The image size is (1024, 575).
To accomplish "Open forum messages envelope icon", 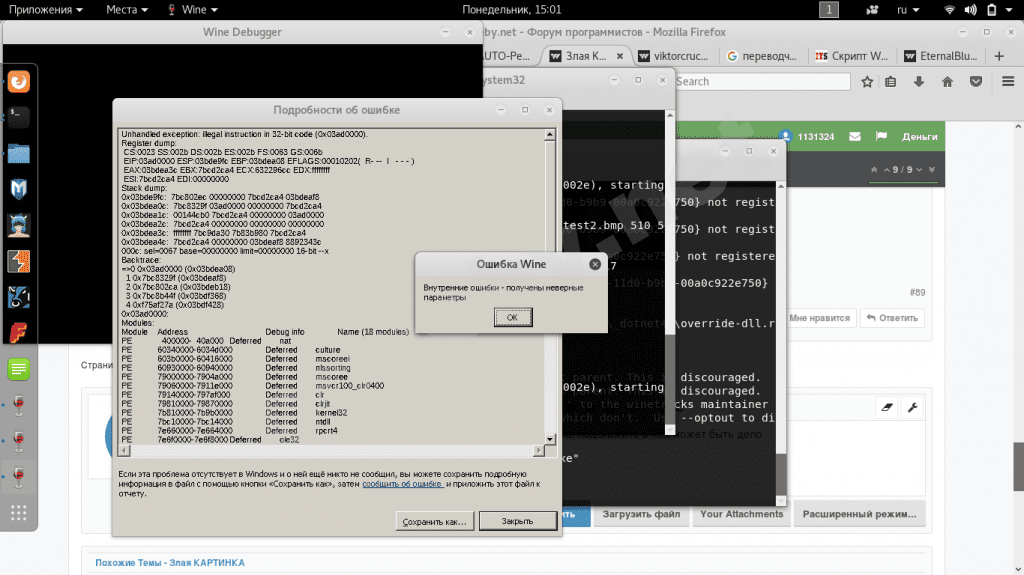I will [x=855, y=136].
